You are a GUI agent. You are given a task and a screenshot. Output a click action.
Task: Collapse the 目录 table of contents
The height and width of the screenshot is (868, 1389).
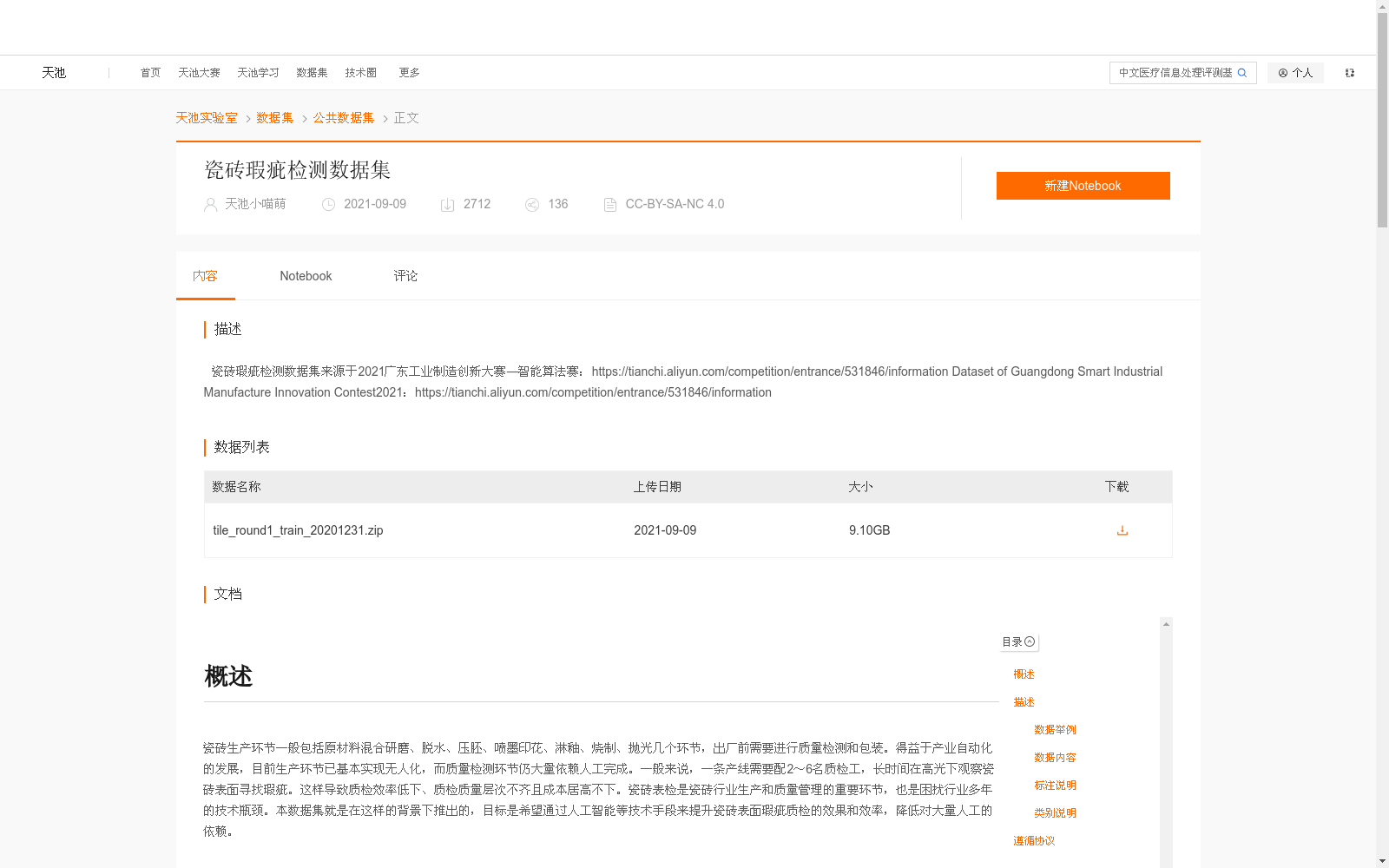[x=1019, y=642]
